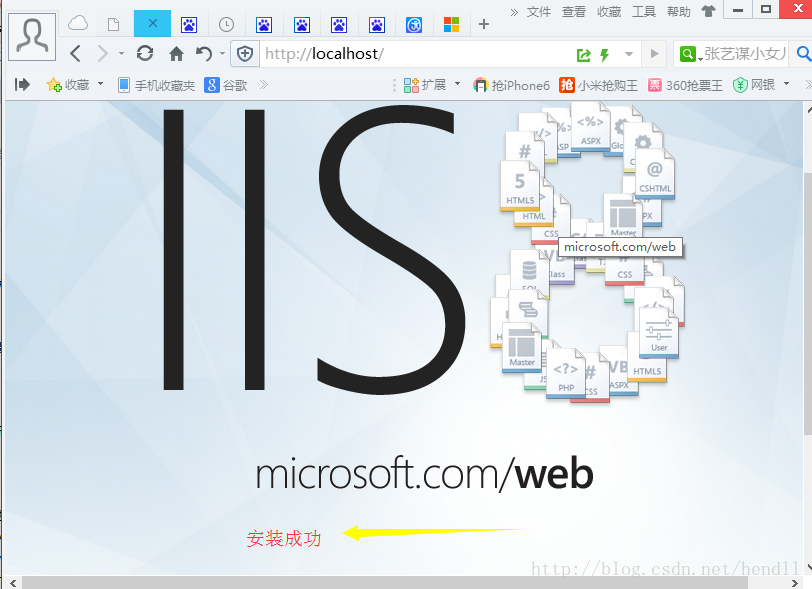Open the cloud sync tab icon
Image resolution: width=812 pixels, height=589 pixels.
point(78,24)
